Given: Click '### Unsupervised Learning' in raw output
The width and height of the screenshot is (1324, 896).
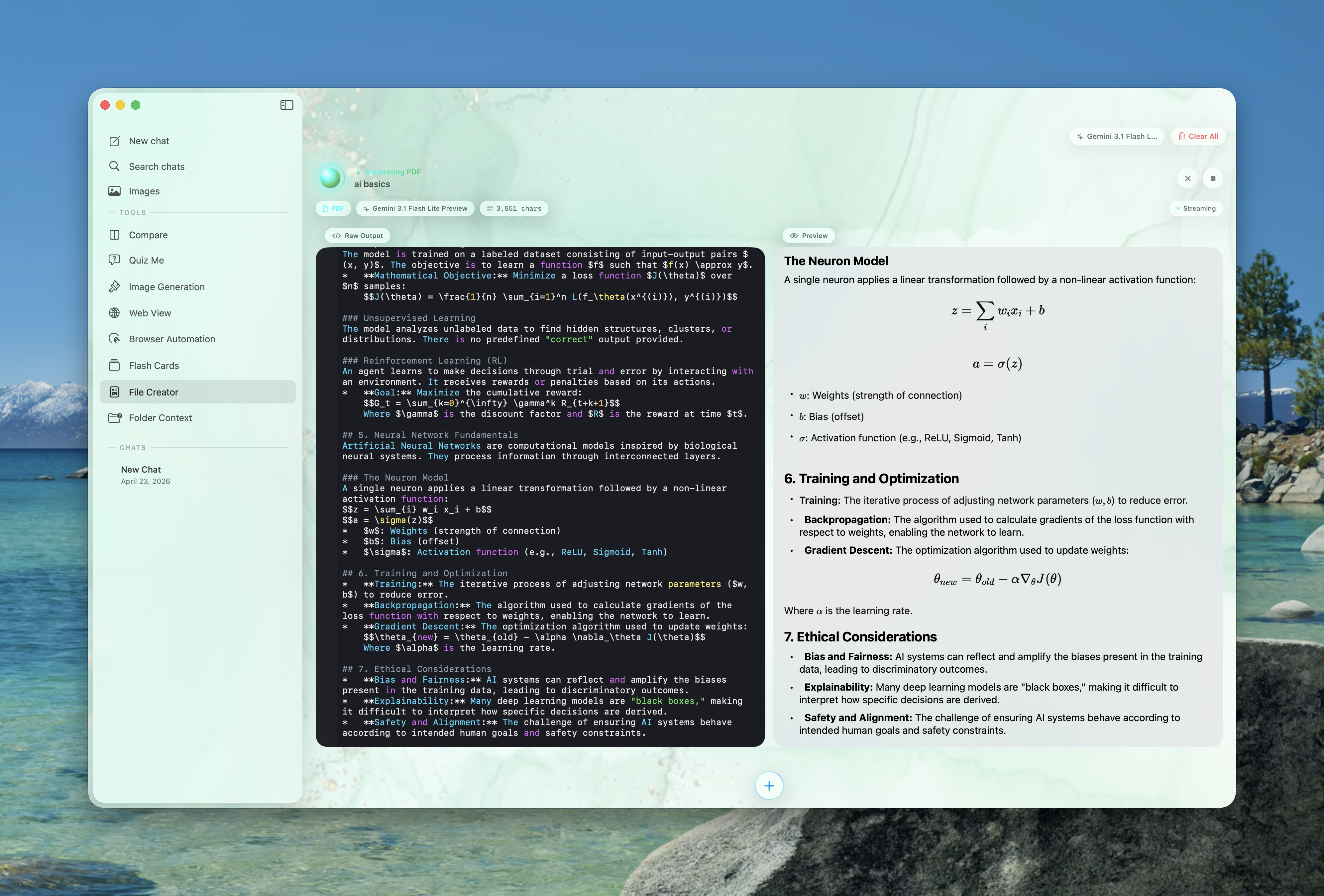Looking at the screenshot, I should tap(408, 318).
